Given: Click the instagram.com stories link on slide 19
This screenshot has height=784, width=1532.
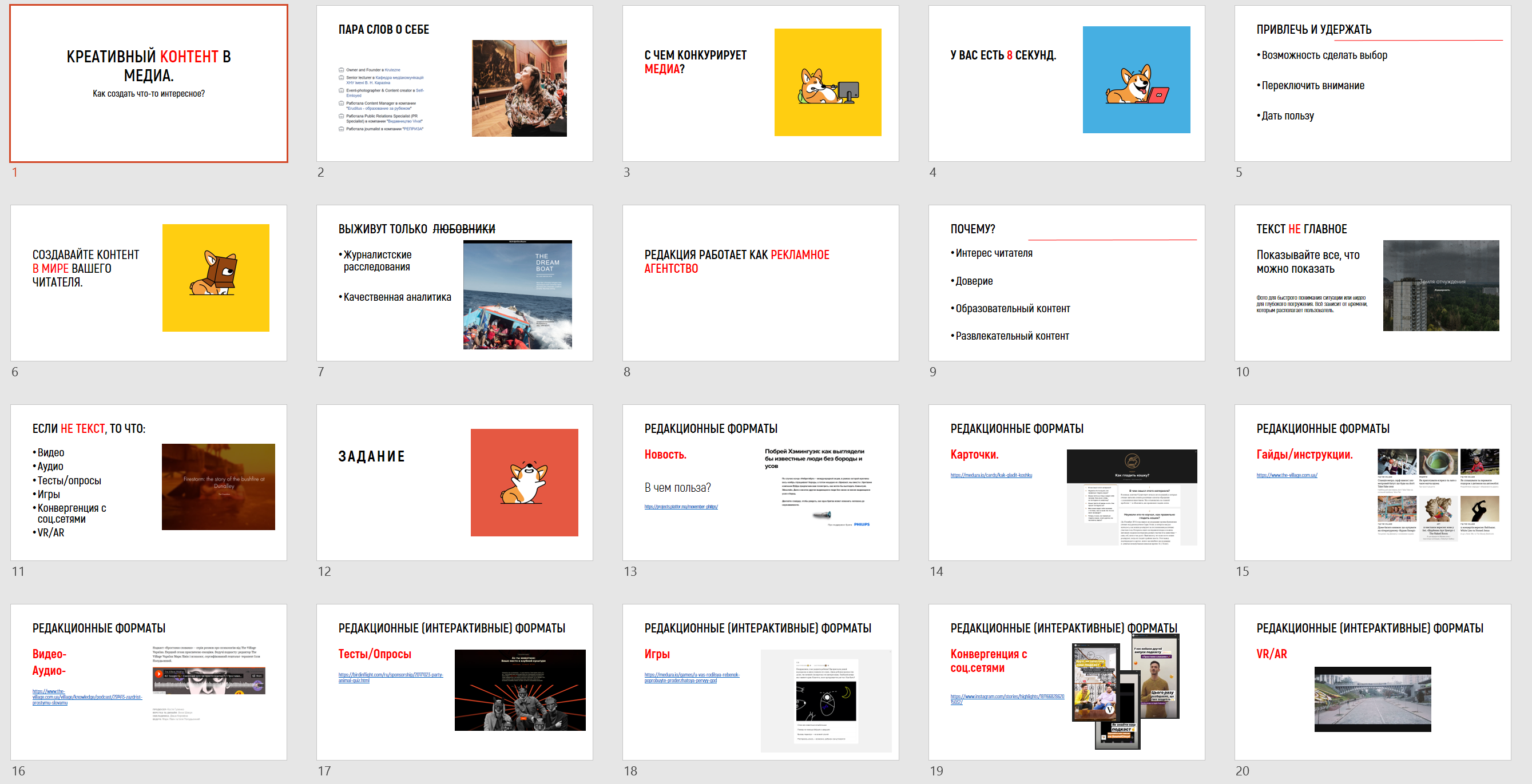Looking at the screenshot, I should point(1007,699).
